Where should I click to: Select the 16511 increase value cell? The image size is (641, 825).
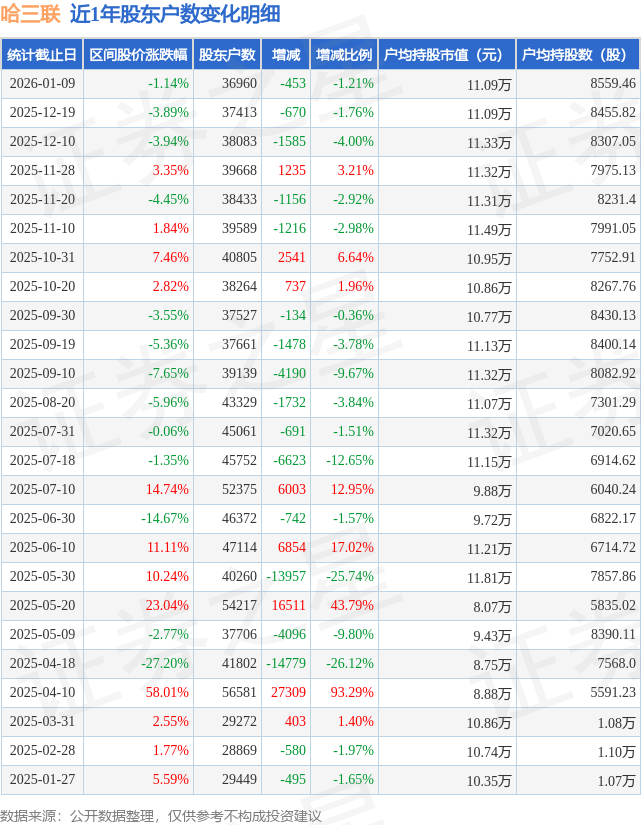point(289,605)
